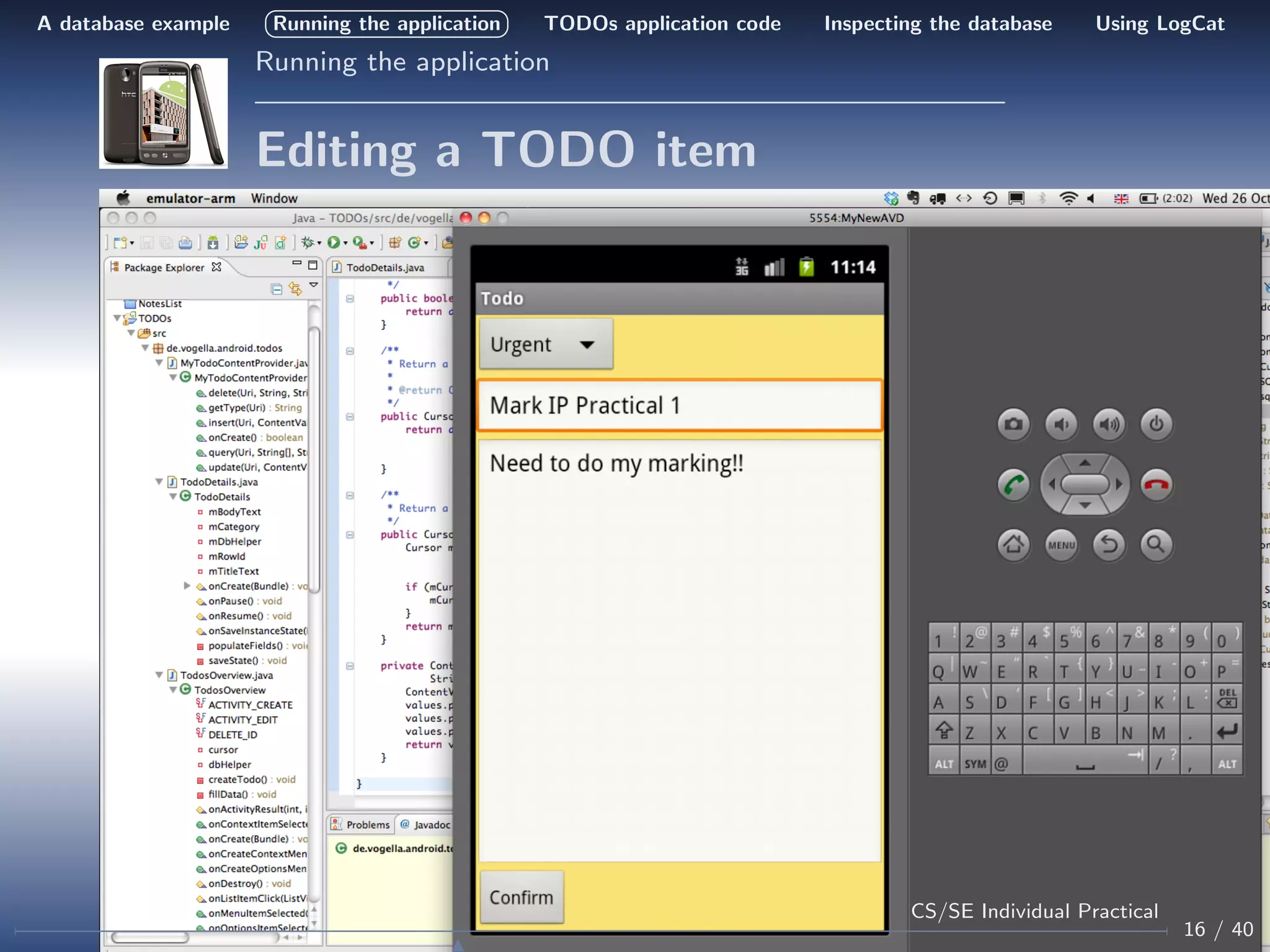The height and width of the screenshot is (952, 1270).
Task: Click the Eclipse print toolbar icon
Action: tap(185, 242)
